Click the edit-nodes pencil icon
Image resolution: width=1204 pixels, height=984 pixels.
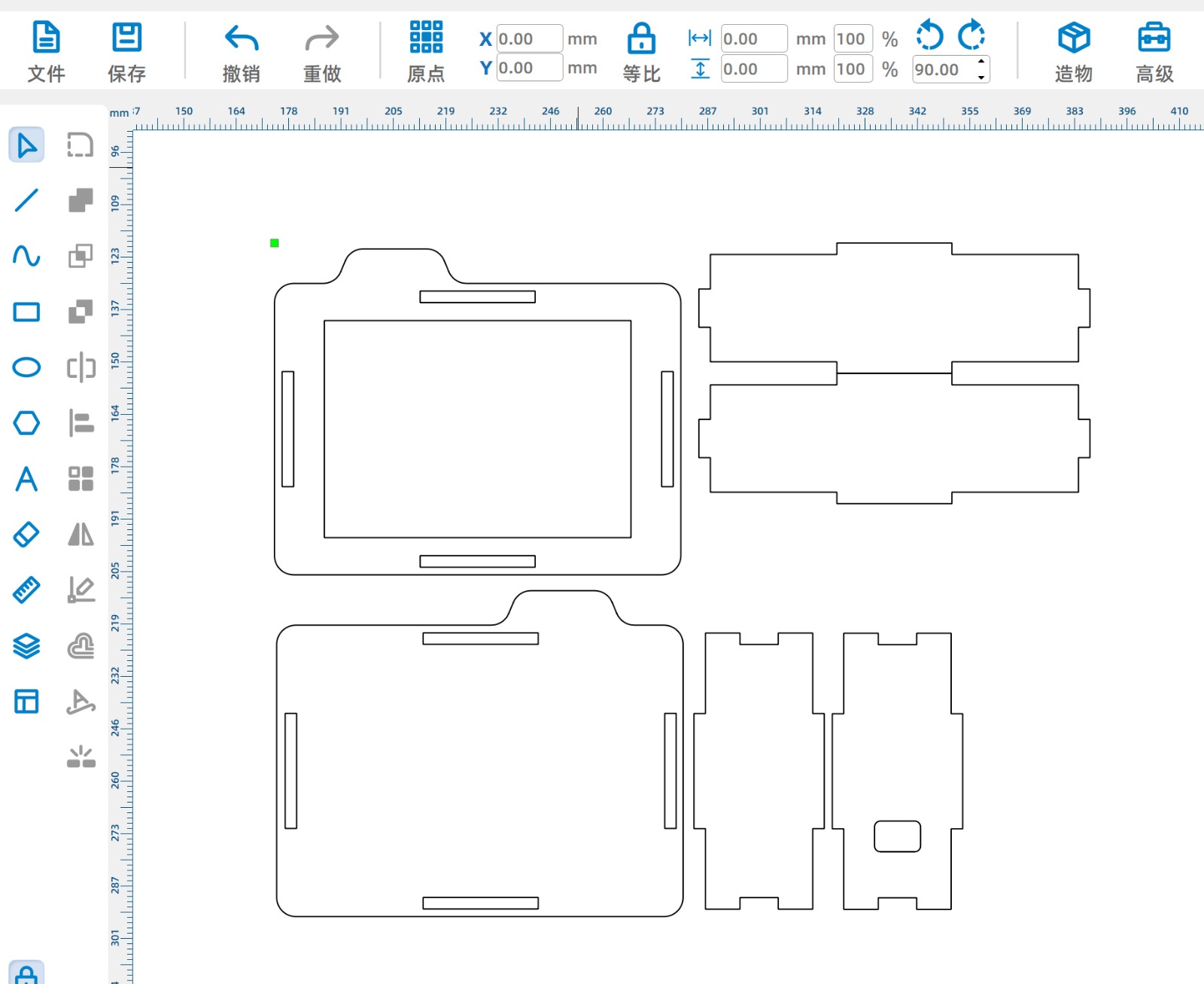pos(81,590)
